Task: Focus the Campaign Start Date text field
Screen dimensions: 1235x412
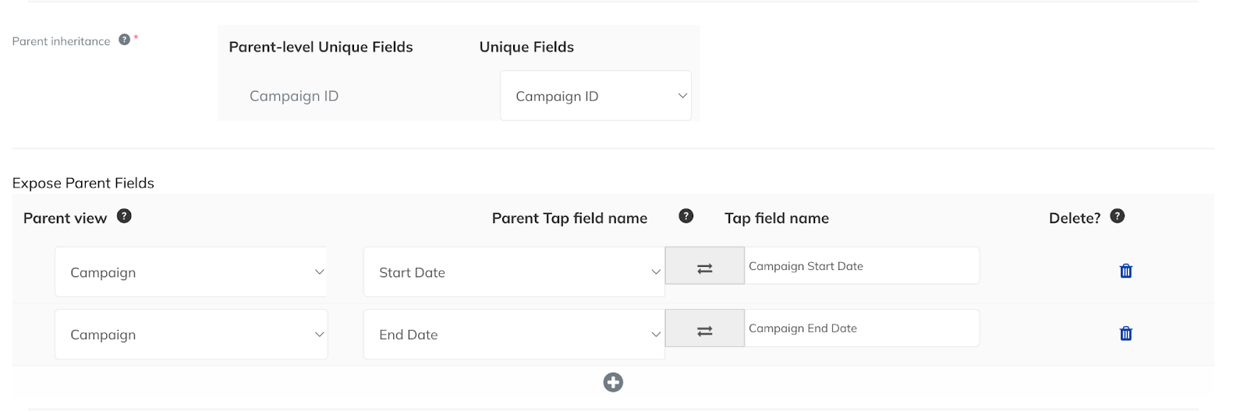Action: click(x=862, y=266)
